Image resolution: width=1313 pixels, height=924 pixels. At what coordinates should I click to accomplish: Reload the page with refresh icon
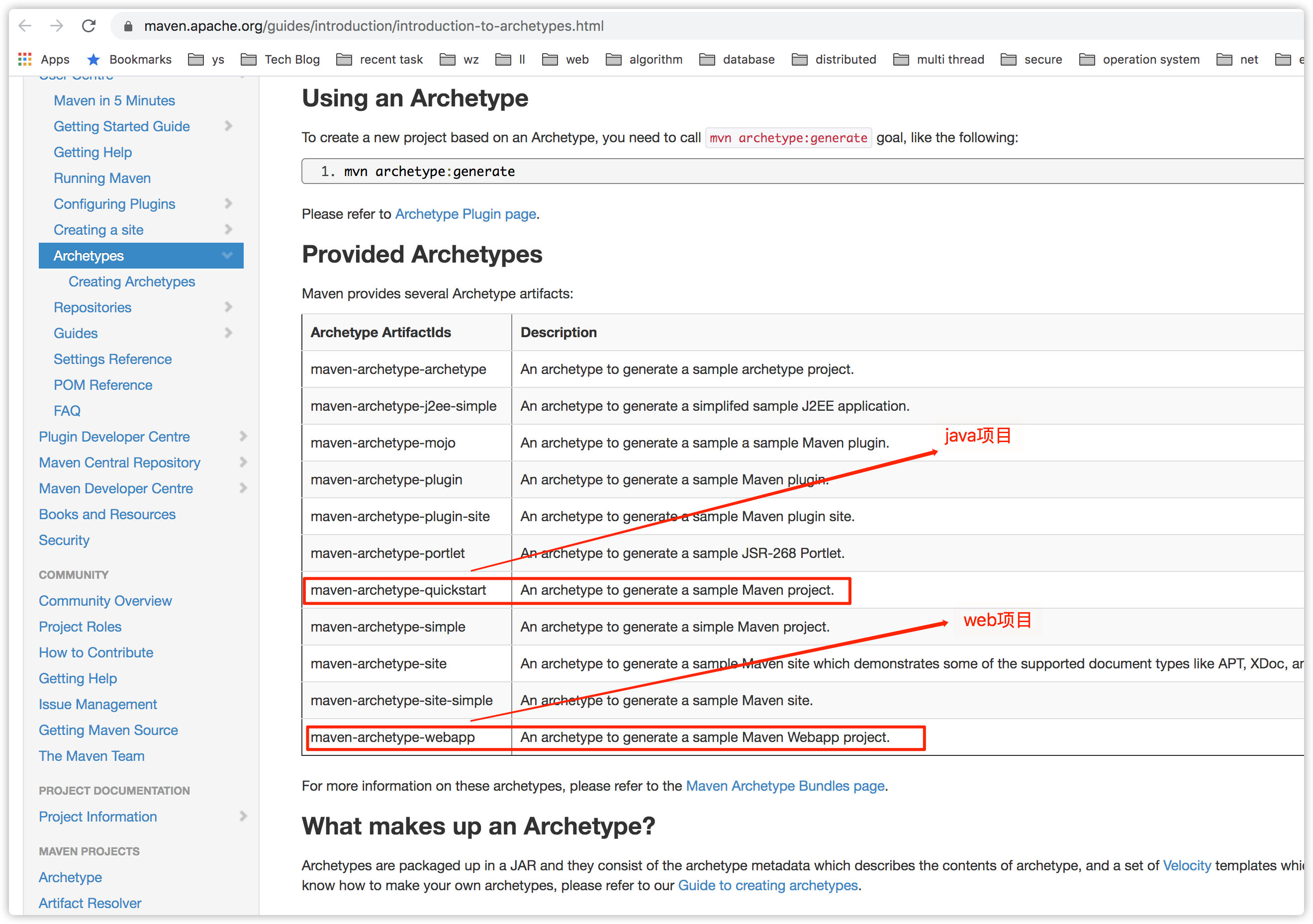coord(89,26)
